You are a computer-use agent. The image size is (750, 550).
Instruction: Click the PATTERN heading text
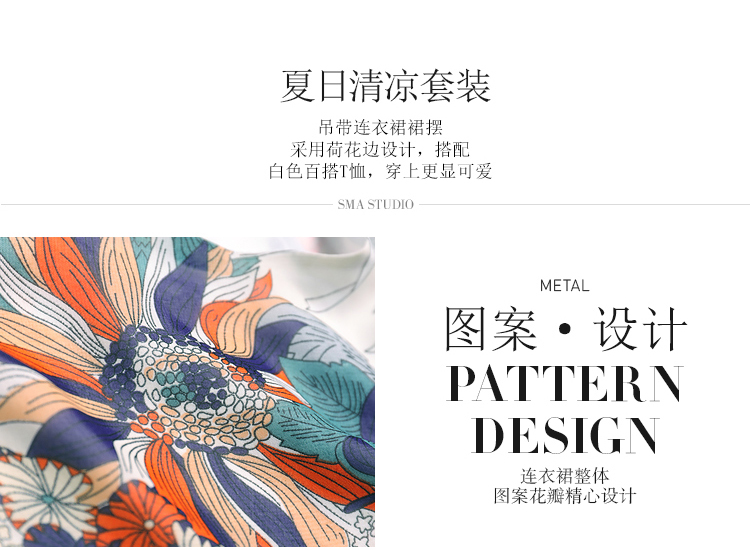565,384
